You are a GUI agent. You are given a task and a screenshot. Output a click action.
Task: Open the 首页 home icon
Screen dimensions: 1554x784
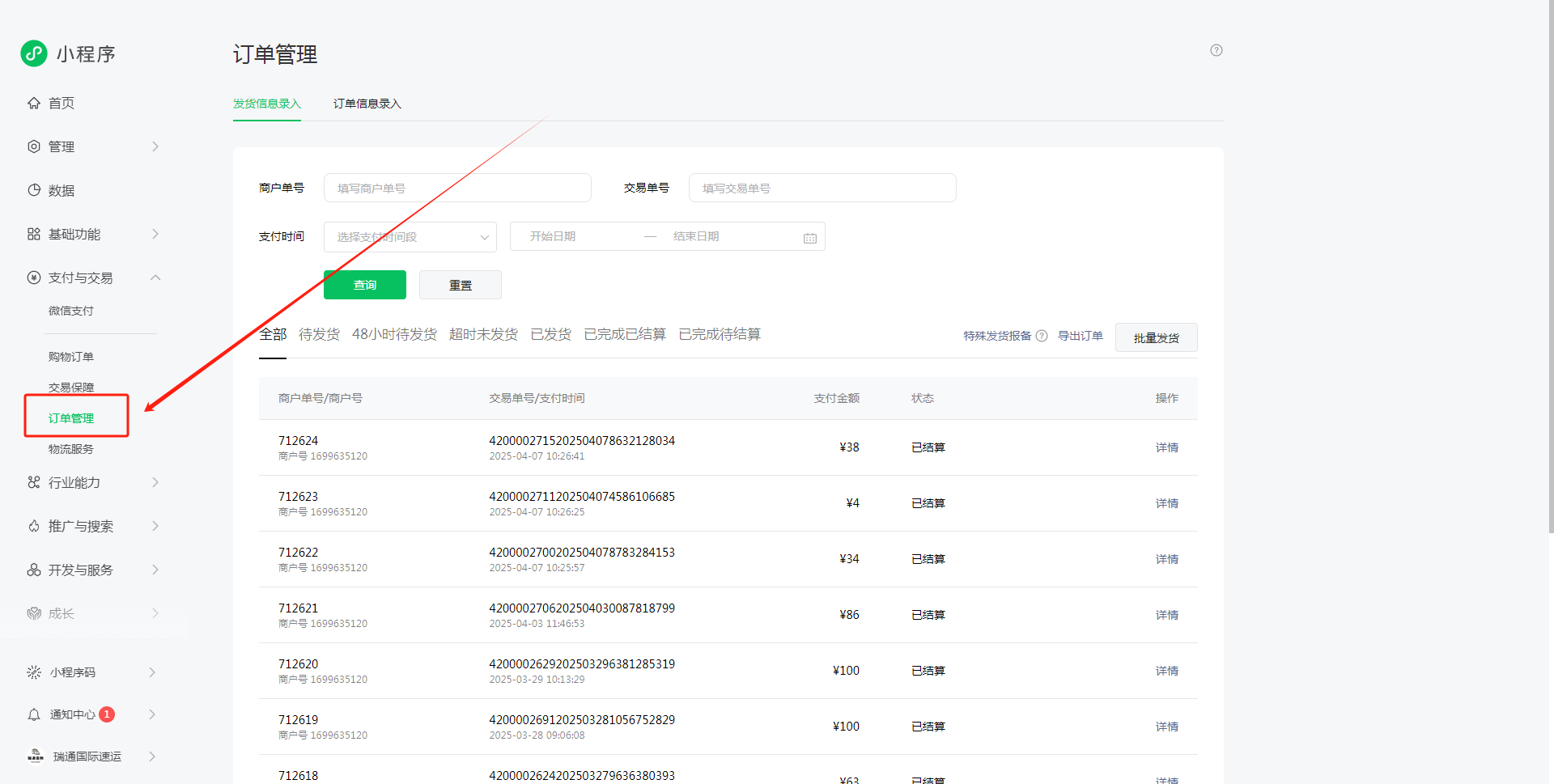[34, 103]
